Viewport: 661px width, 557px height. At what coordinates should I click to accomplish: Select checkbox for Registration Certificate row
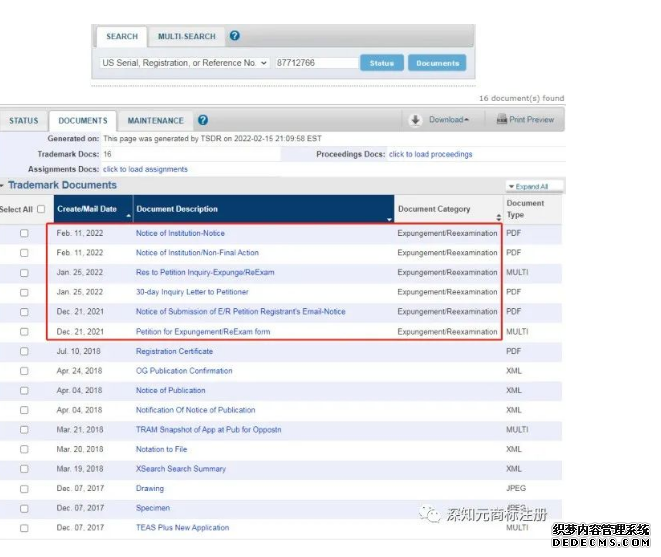[x=24, y=351]
